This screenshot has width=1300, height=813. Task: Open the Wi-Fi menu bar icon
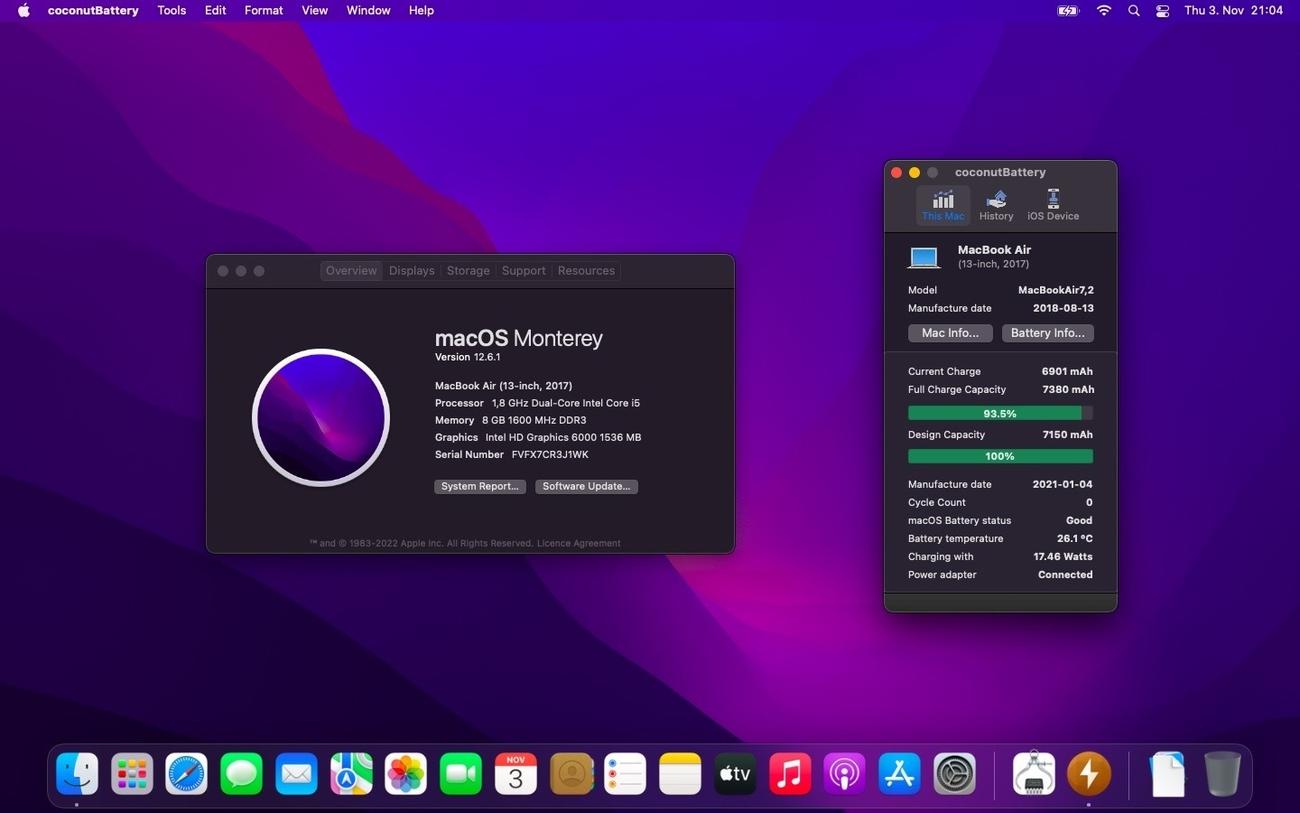pos(1104,10)
